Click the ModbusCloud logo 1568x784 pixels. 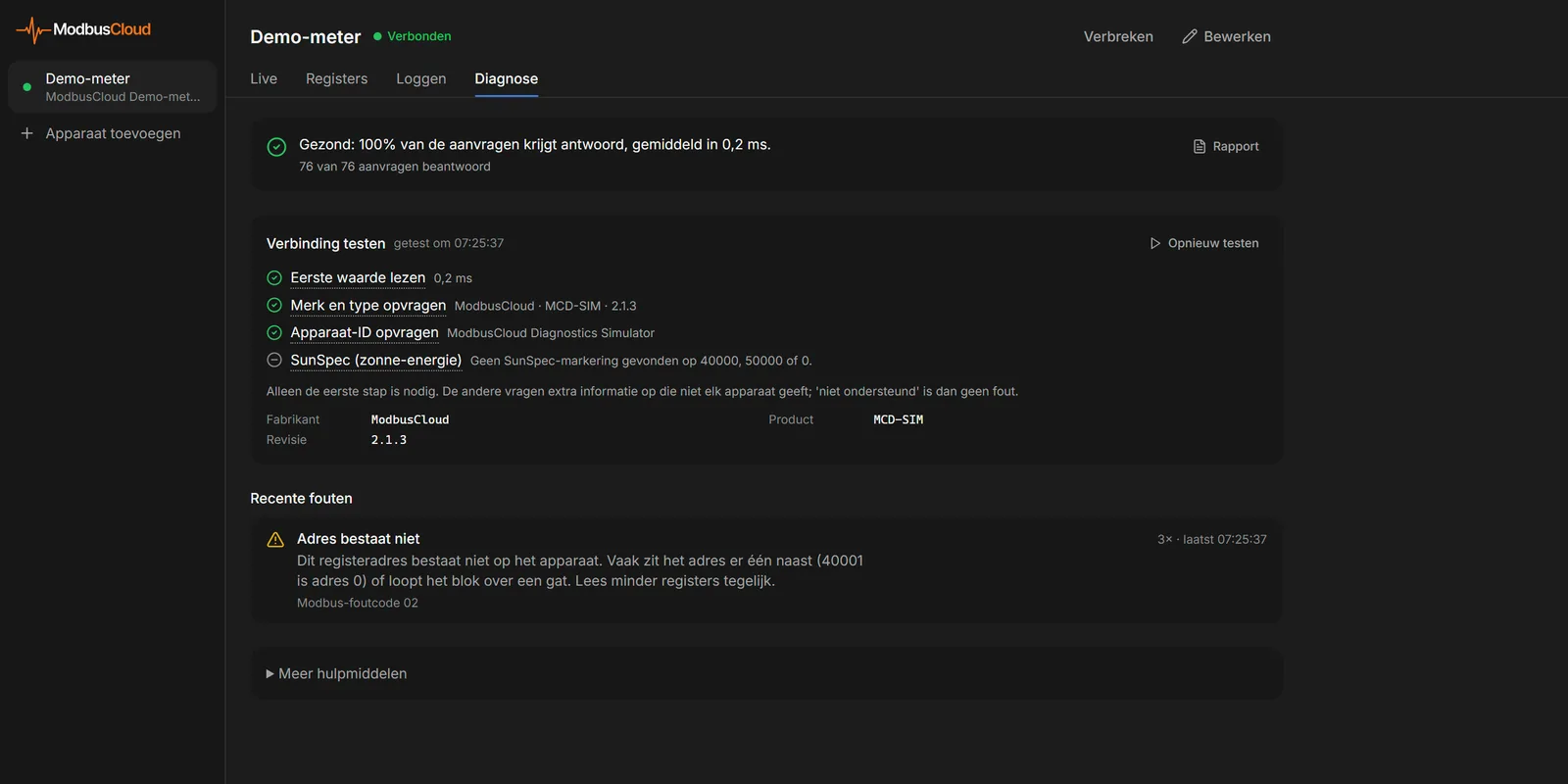coord(83,29)
